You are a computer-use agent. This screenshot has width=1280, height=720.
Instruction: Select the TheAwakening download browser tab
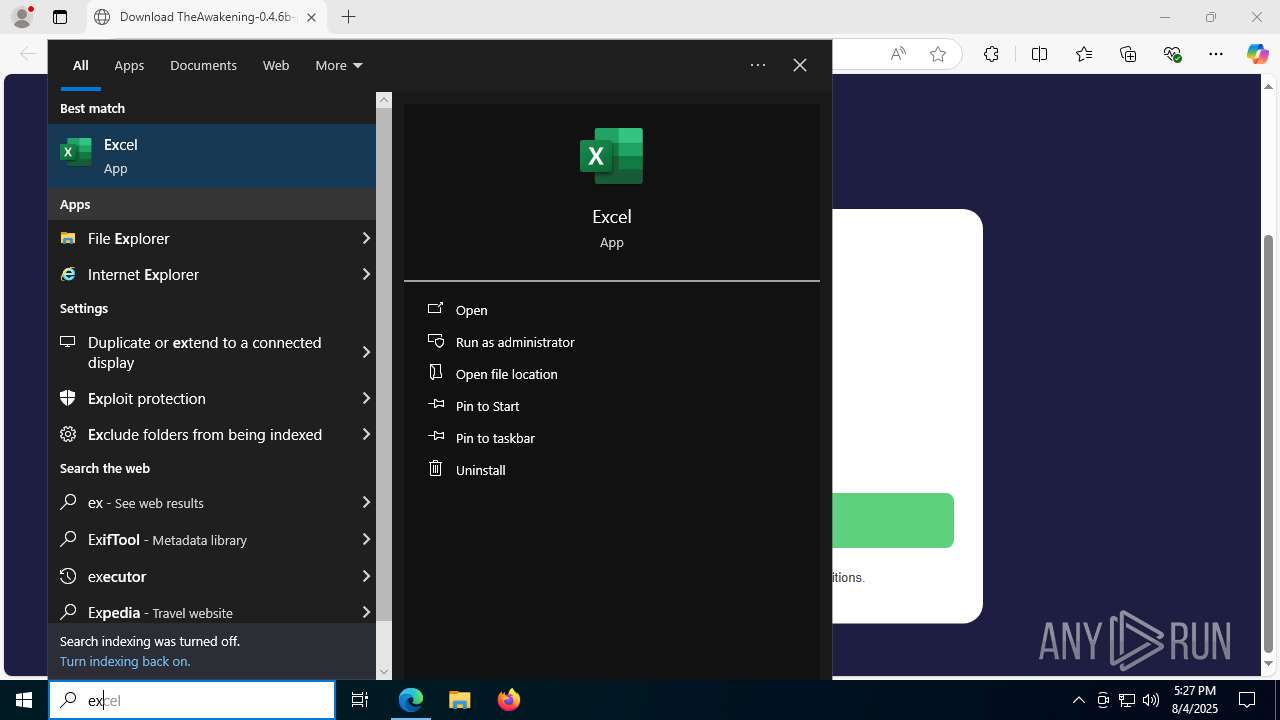click(206, 17)
